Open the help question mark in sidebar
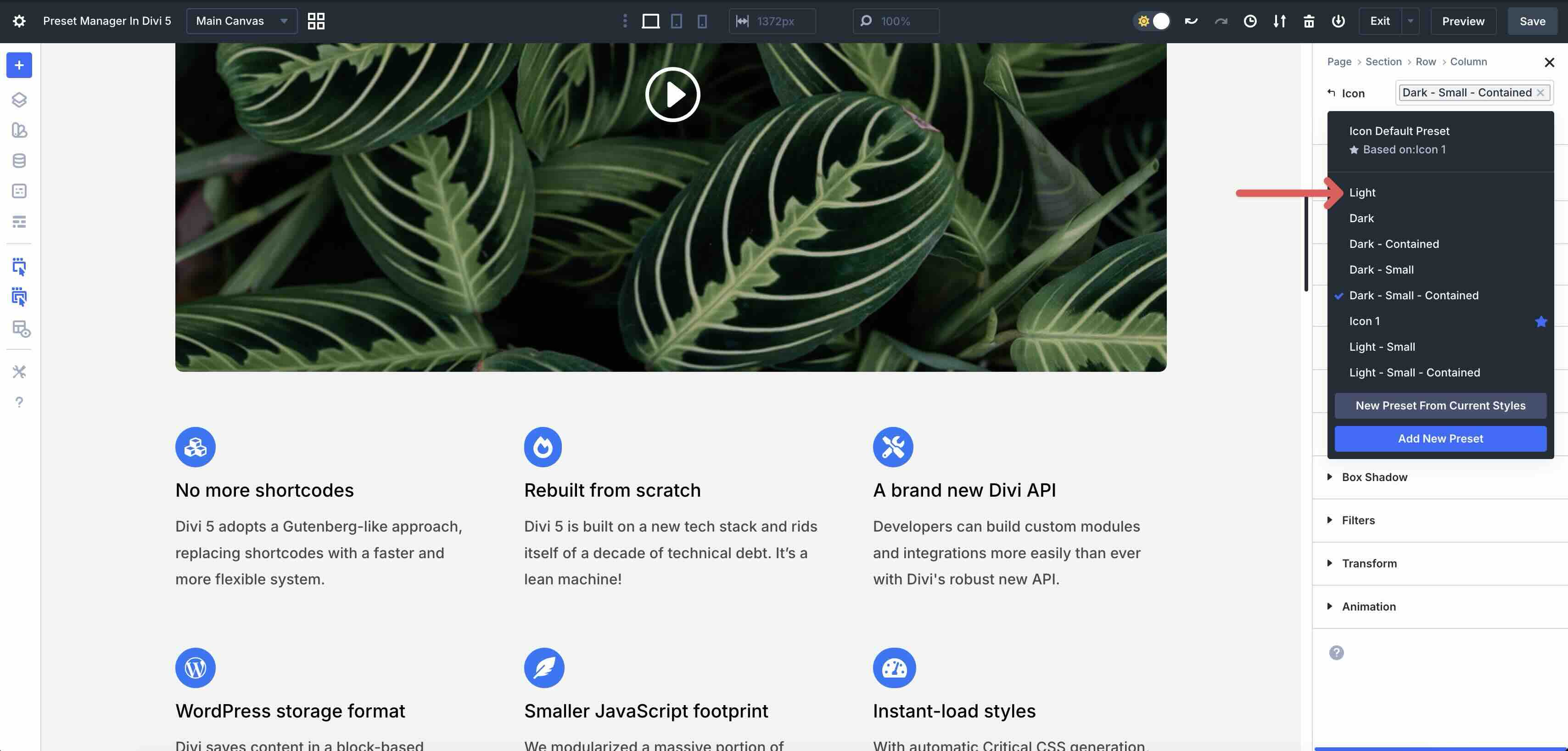The width and height of the screenshot is (1568, 751). coord(19,402)
